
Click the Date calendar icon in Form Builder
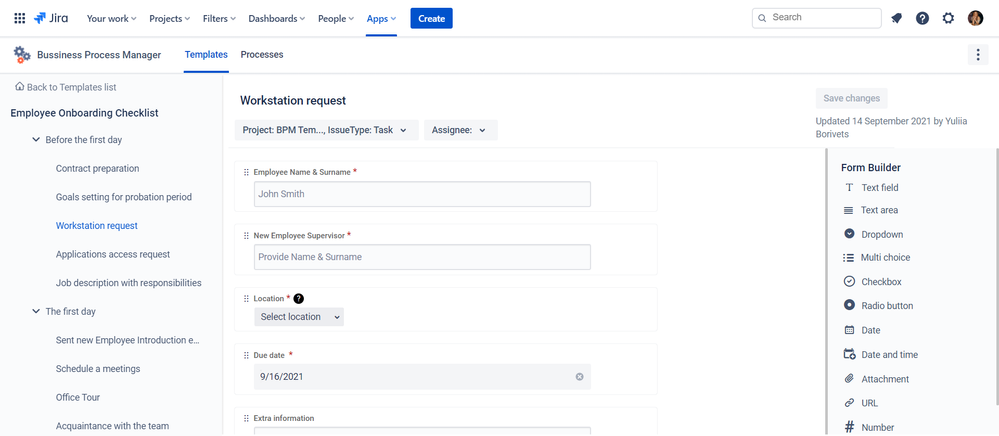(849, 330)
